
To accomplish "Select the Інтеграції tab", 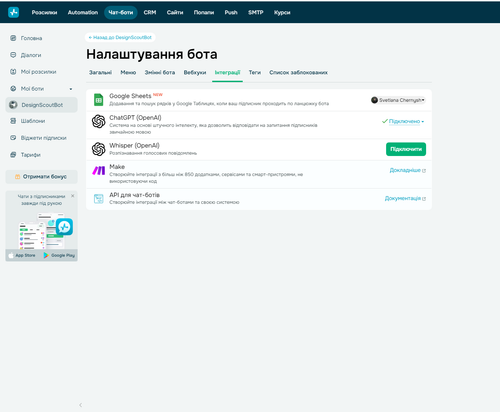I will click(227, 72).
